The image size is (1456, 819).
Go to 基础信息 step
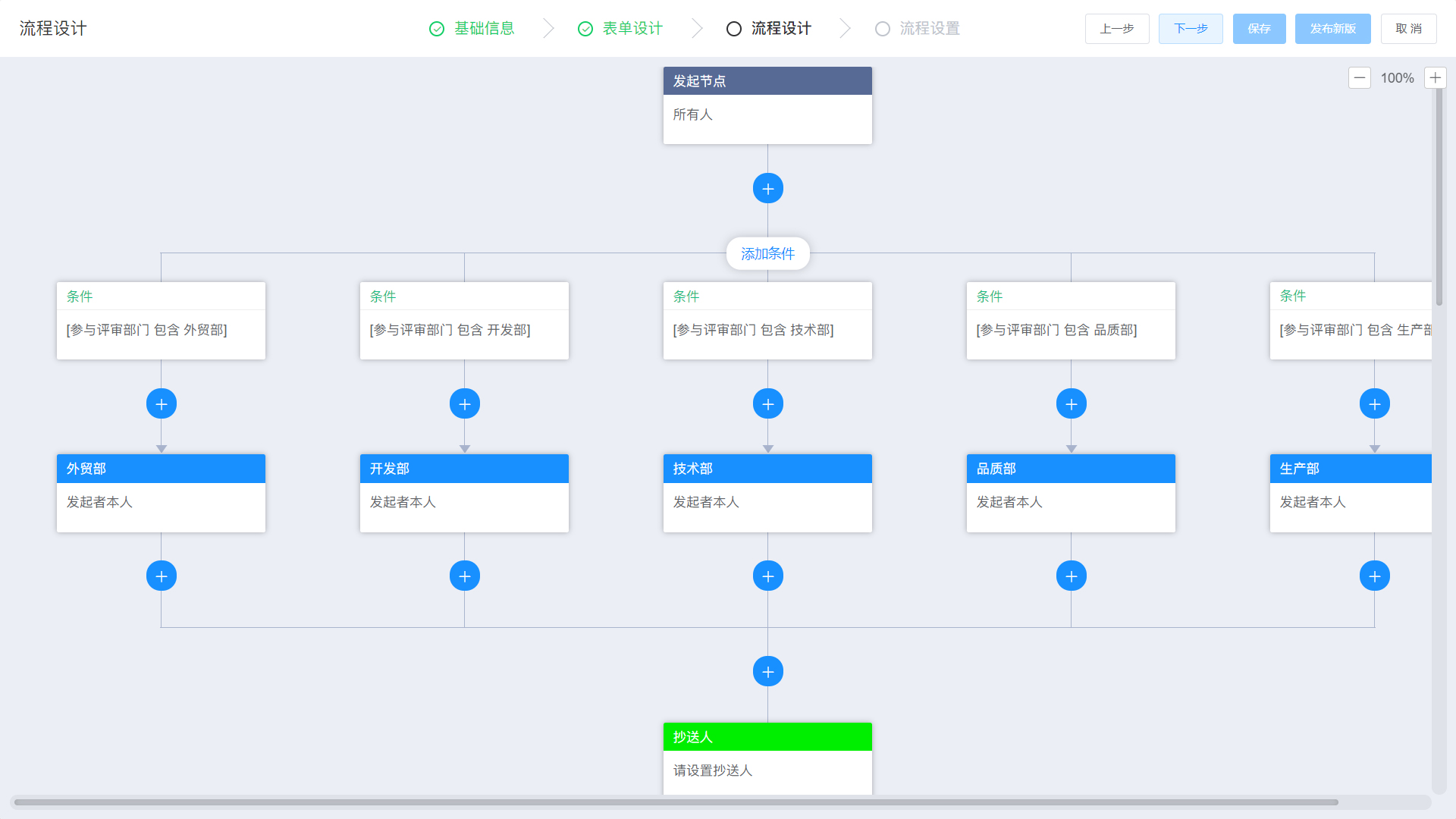coord(483,29)
